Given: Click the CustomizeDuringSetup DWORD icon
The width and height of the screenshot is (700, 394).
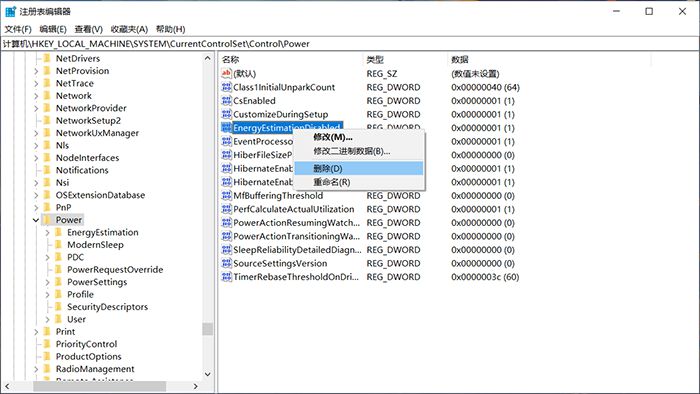Looking at the screenshot, I should (226, 114).
